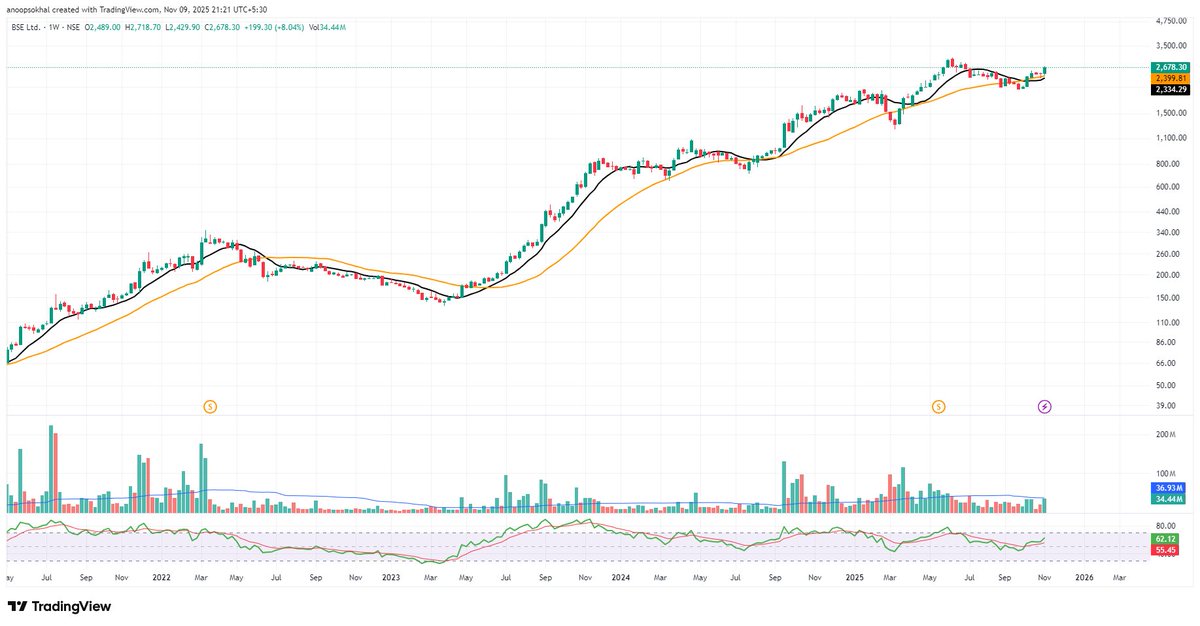This screenshot has height=626, width=1200.
Task: Click the 340.00 price axis label
Action: point(1168,232)
